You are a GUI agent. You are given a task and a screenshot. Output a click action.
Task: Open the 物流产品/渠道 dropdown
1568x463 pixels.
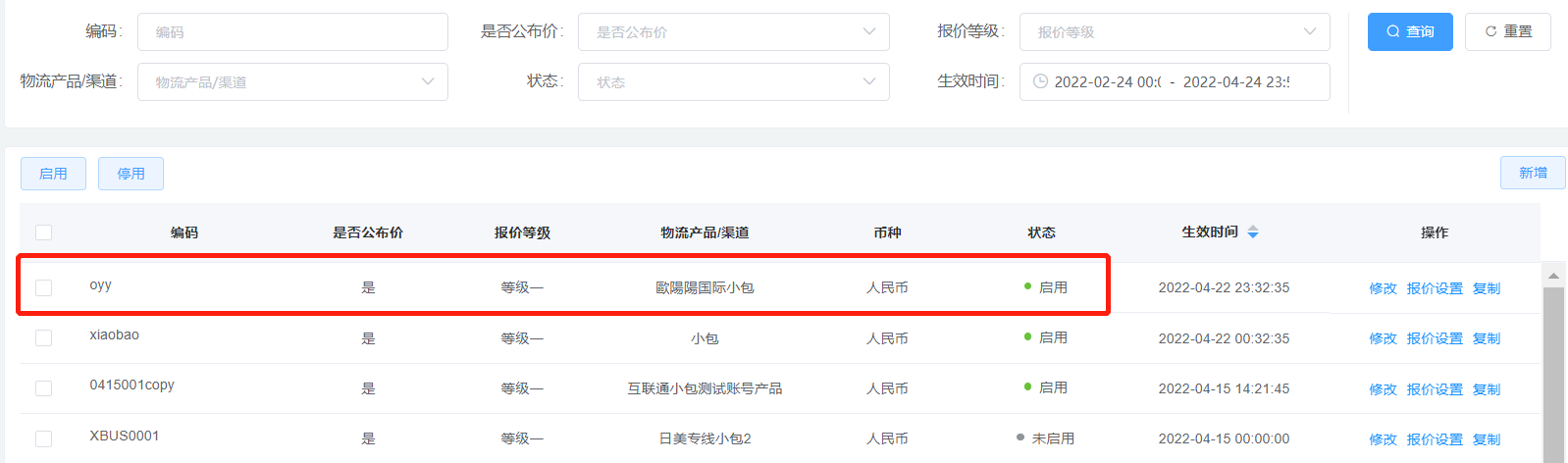pos(292,81)
